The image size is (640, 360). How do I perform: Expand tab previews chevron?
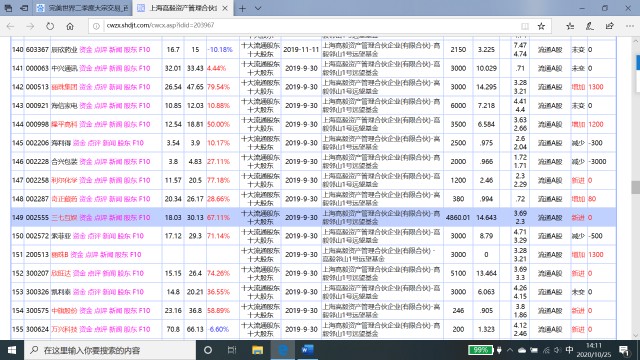(x=258, y=8)
